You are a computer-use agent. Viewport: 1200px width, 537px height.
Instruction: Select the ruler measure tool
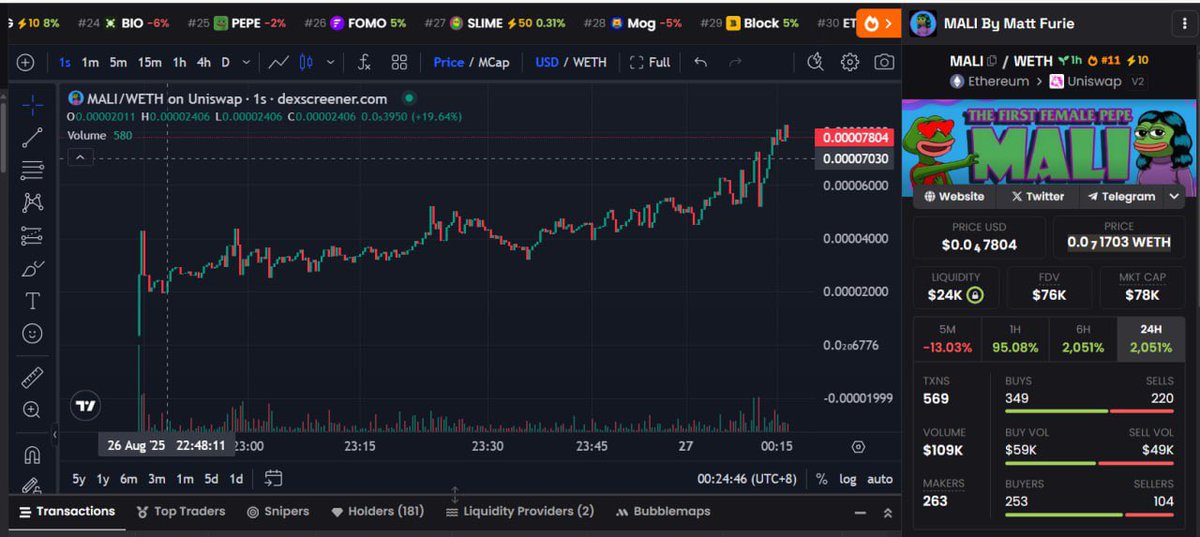pos(32,377)
